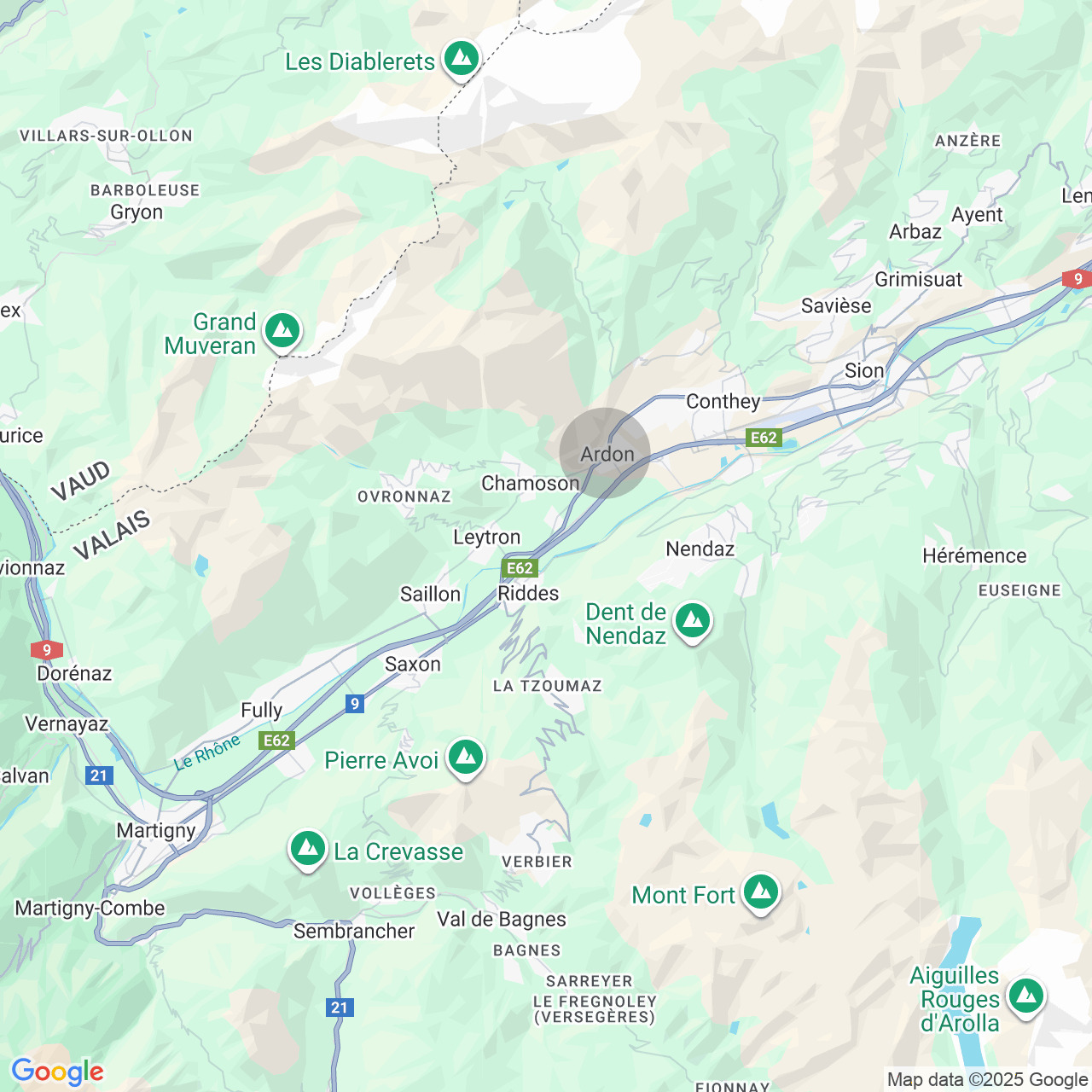Click the Martigny town label
Screen dimensions: 1092x1092
coord(156,830)
